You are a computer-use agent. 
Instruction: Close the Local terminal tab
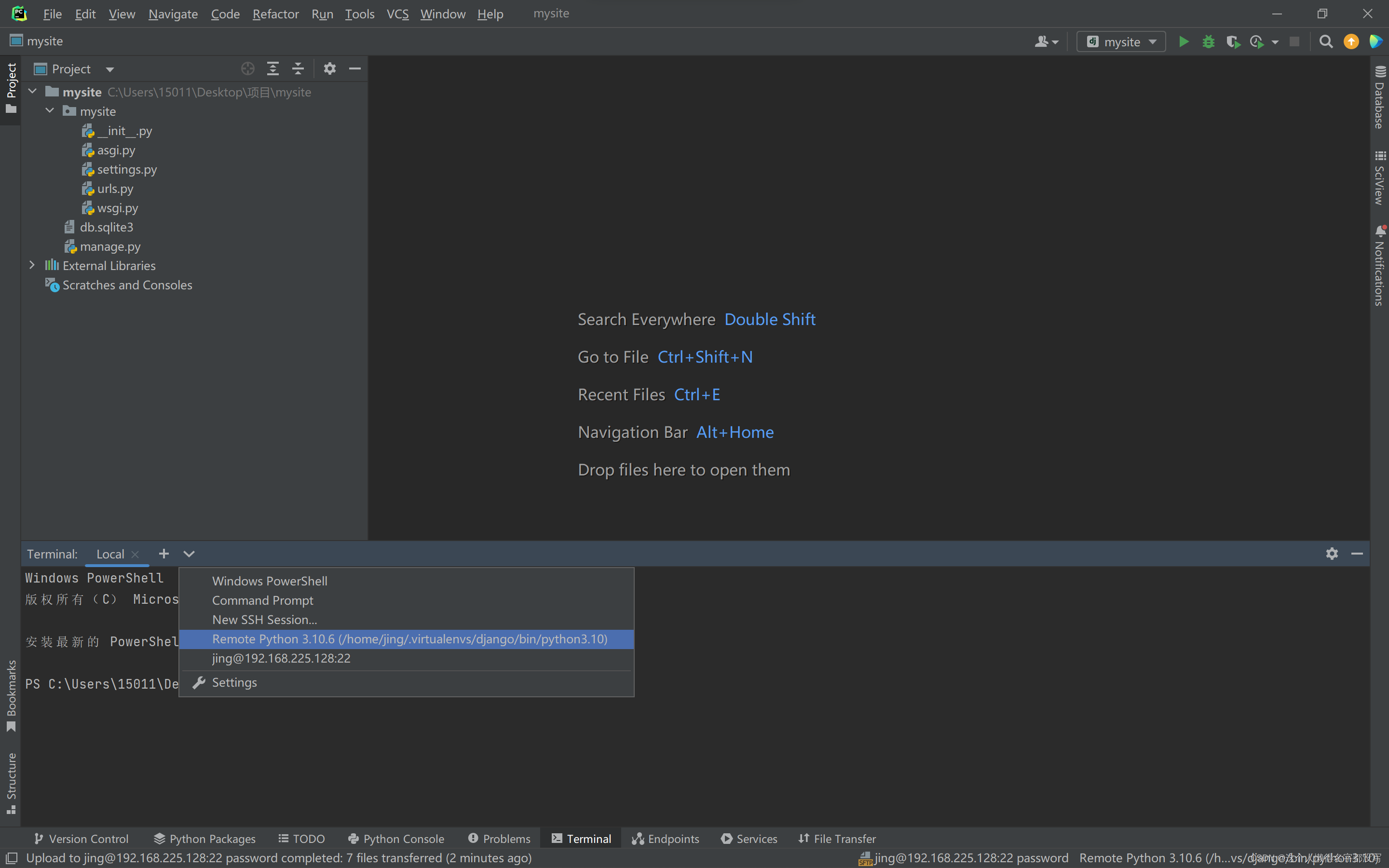coord(136,555)
